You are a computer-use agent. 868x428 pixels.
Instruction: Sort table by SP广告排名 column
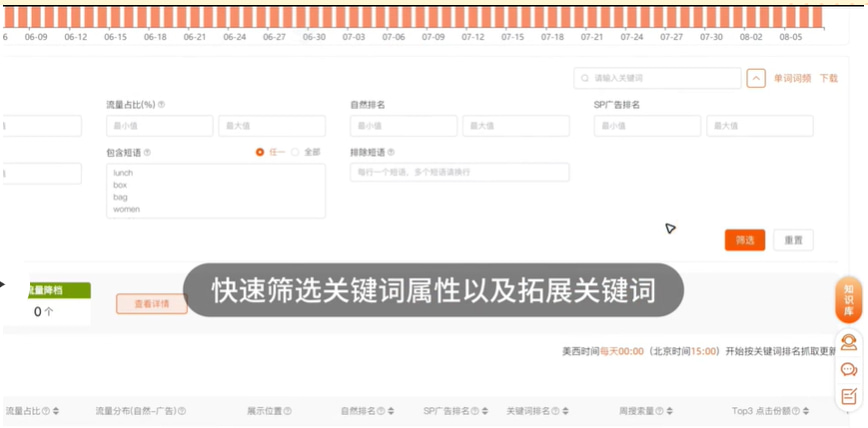(x=485, y=411)
